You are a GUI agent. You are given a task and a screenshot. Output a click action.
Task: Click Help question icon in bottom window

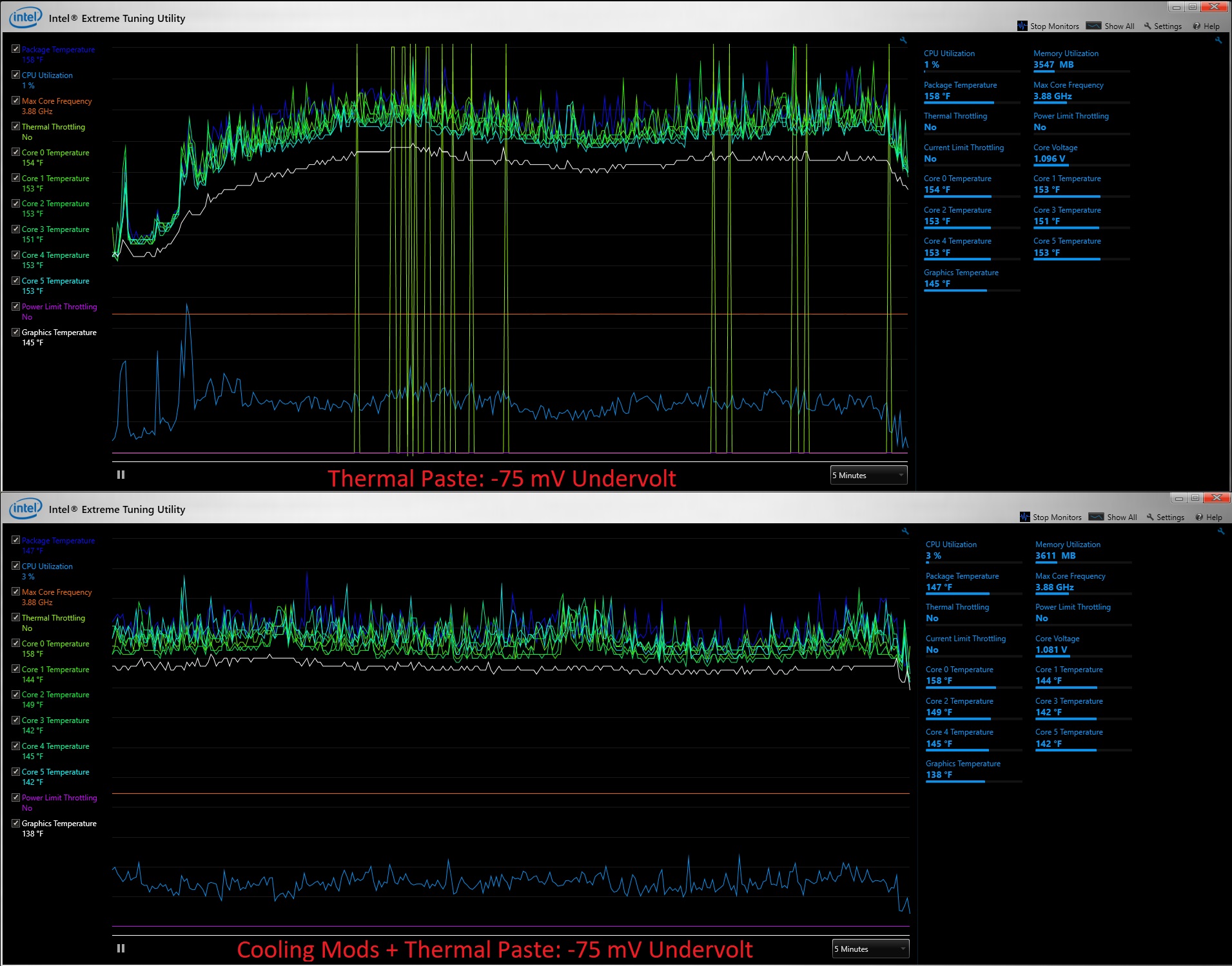(x=1199, y=517)
